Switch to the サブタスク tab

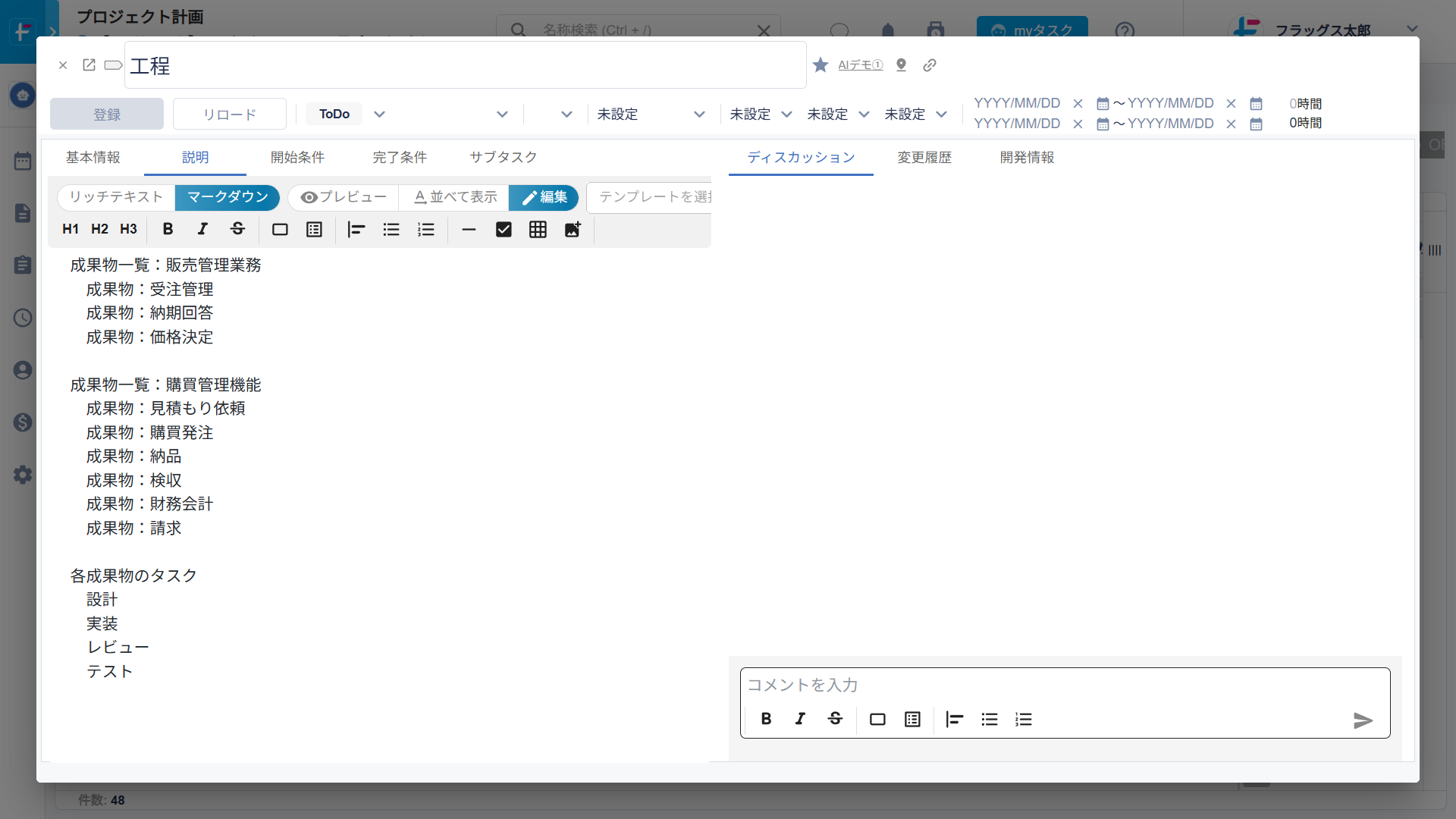pyautogui.click(x=503, y=157)
